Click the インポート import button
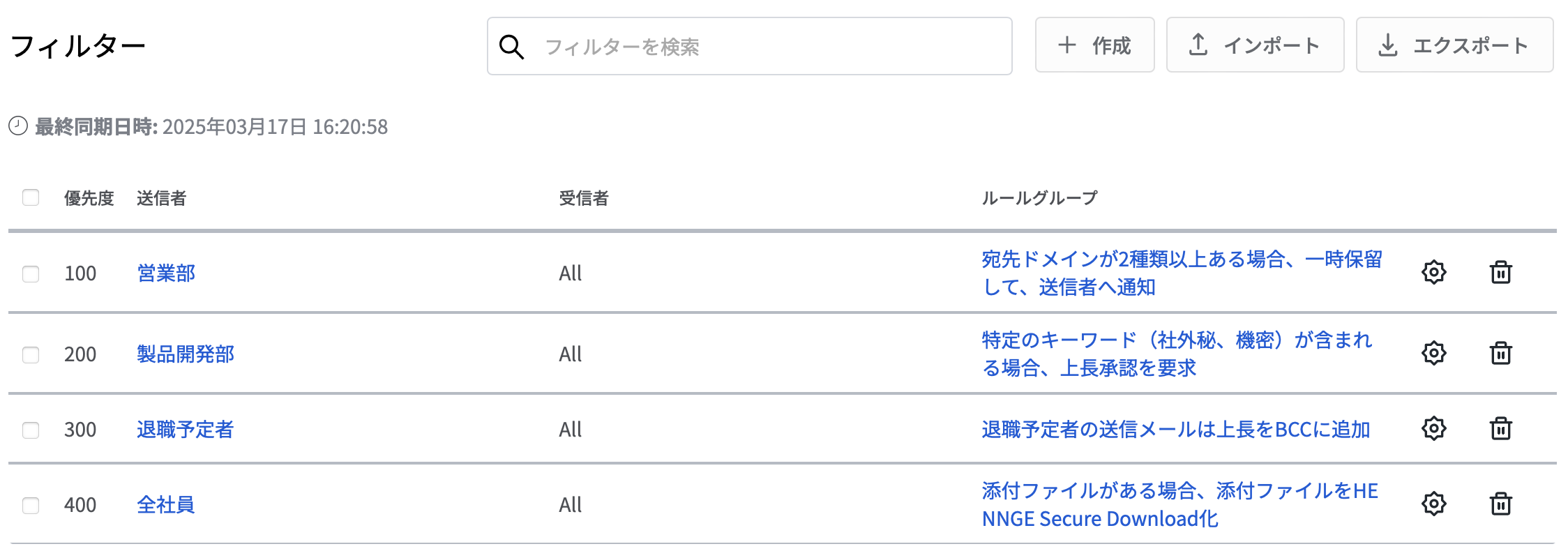Screen dimensions: 1568x558 tap(1255, 45)
